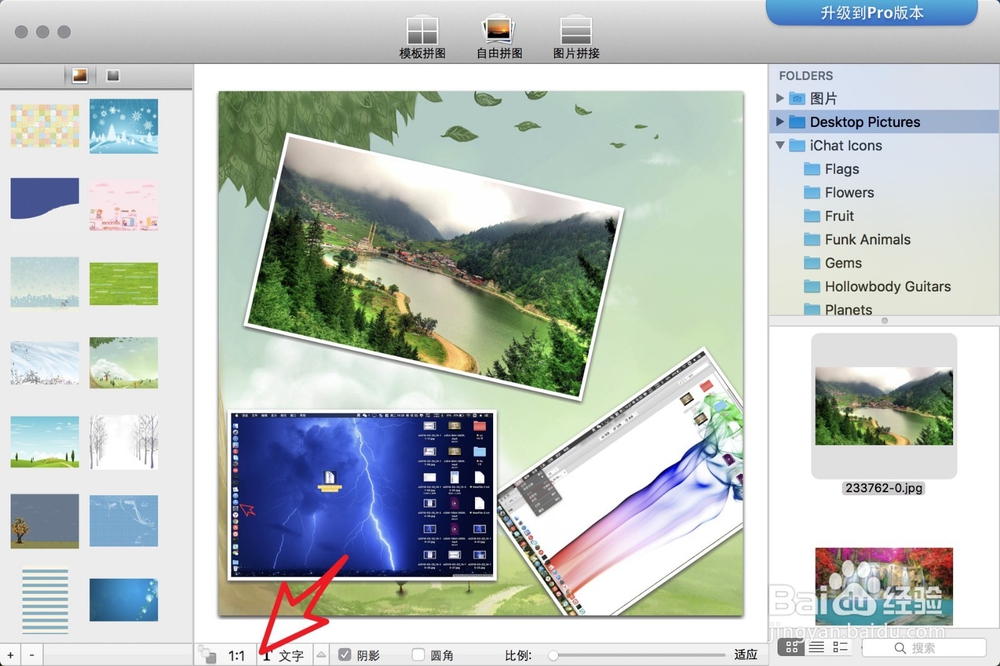Image resolution: width=1000 pixels, height=666 pixels.
Task: Select the 图片 folder
Action: point(884,98)
